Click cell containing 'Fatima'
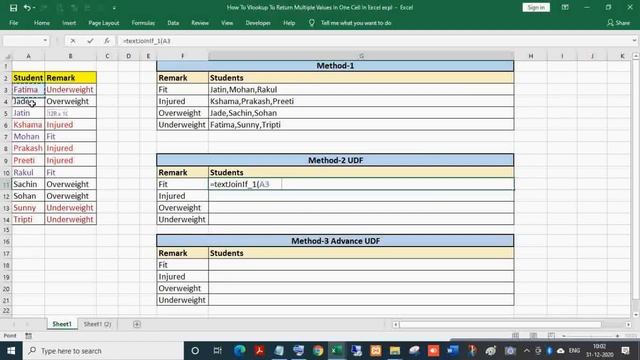 coord(28,89)
